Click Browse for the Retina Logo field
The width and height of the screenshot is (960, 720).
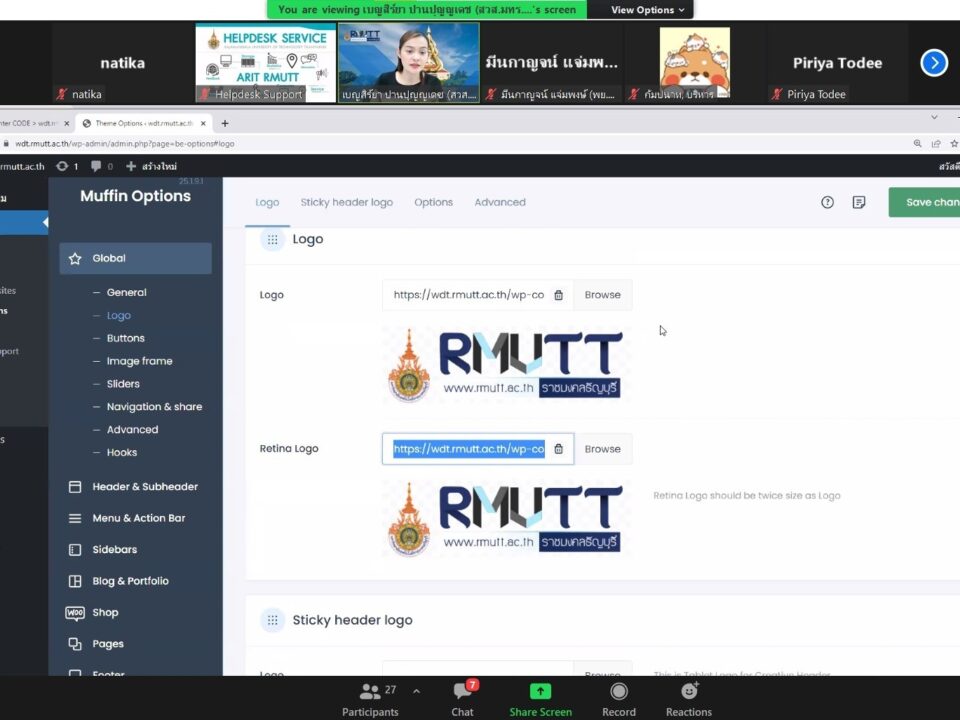(x=602, y=449)
